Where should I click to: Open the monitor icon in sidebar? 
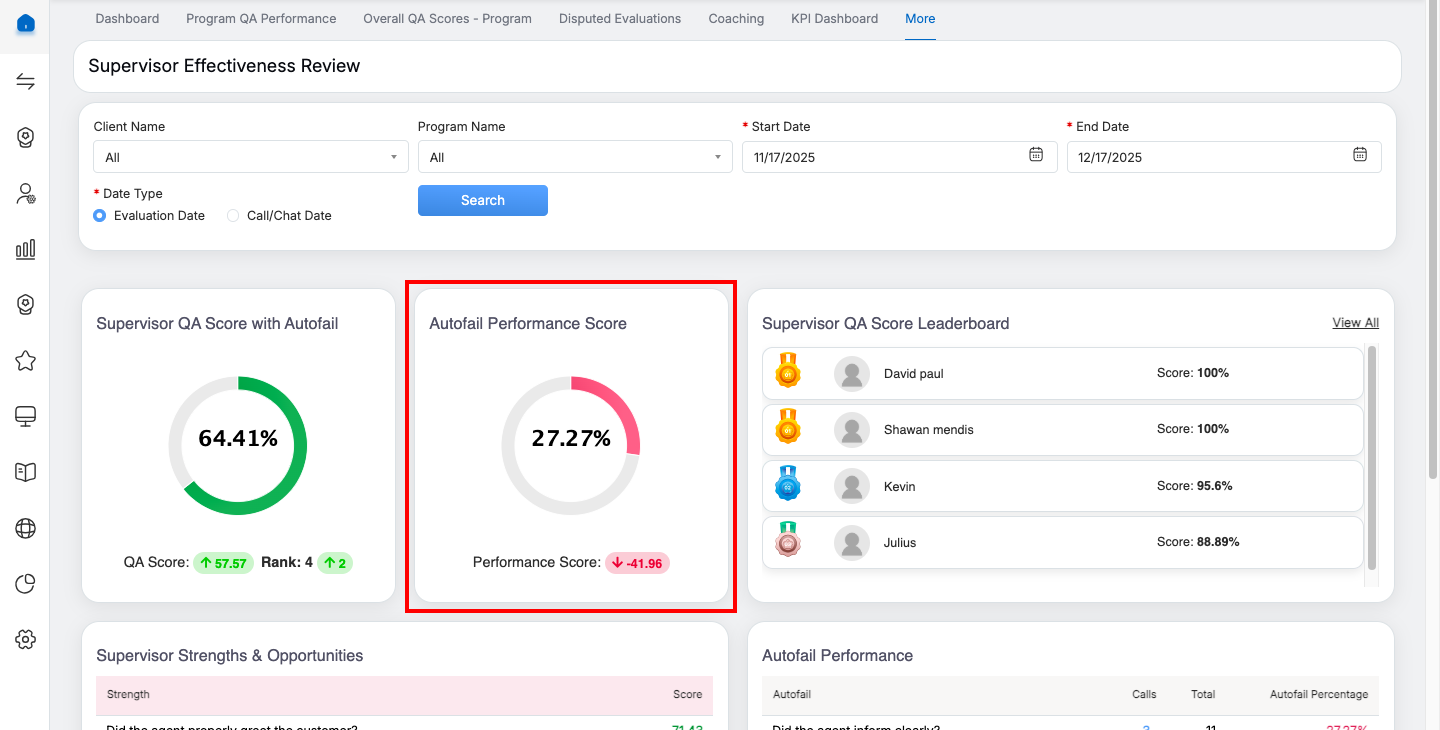click(x=26, y=416)
